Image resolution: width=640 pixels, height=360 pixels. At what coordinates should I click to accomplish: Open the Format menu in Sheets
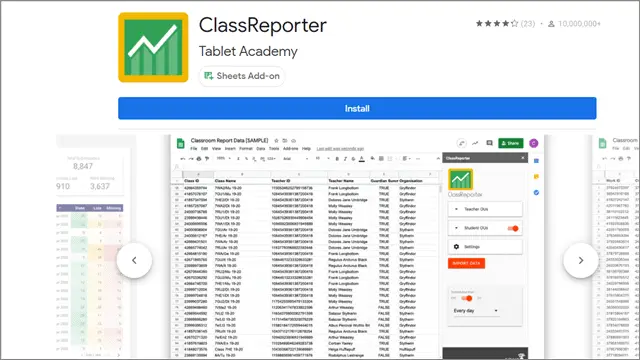point(246,149)
